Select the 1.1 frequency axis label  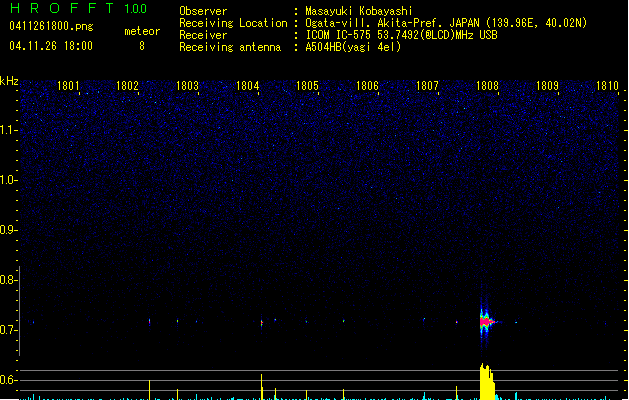click(x=9, y=129)
